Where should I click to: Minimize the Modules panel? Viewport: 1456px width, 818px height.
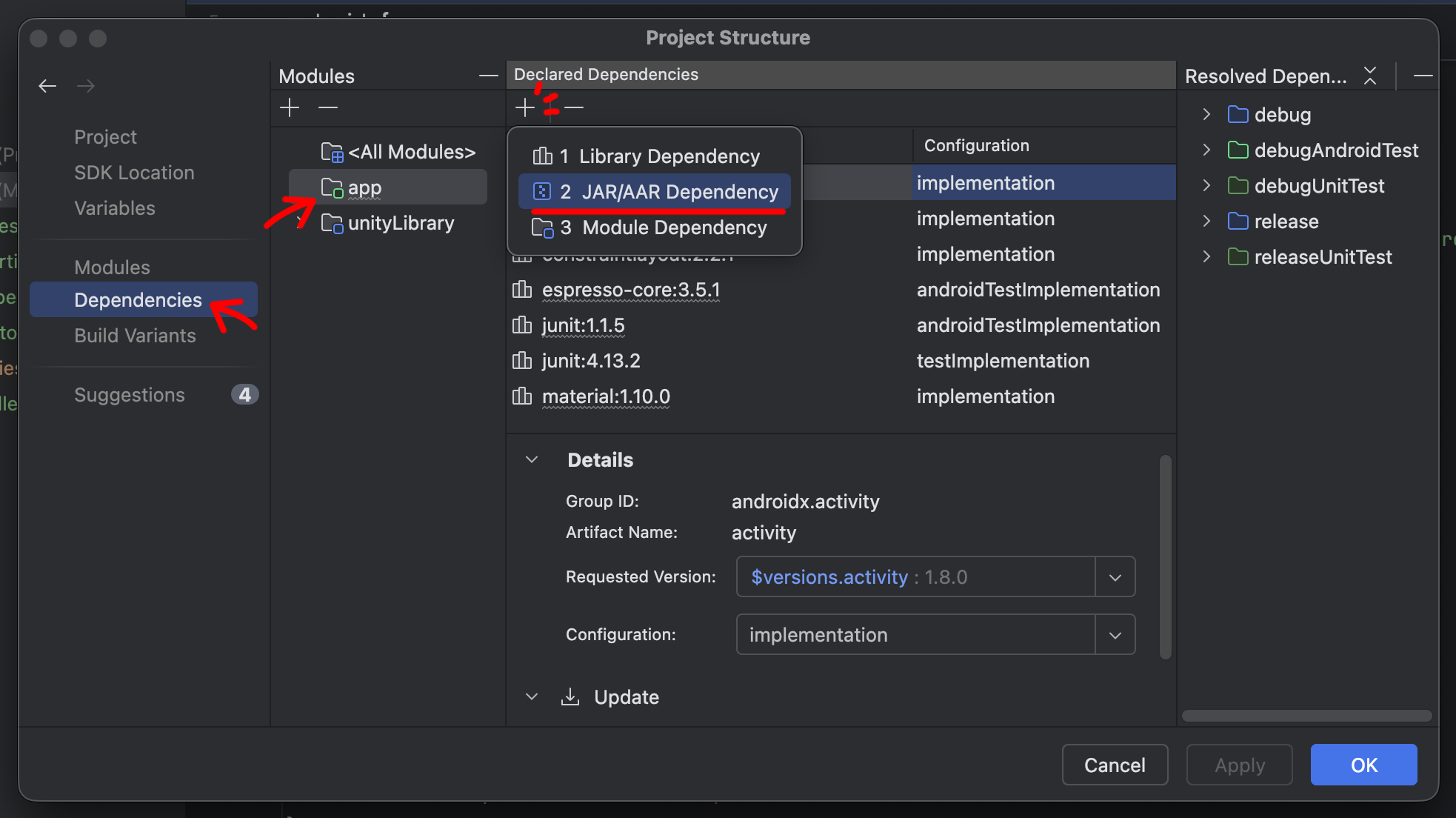click(488, 76)
